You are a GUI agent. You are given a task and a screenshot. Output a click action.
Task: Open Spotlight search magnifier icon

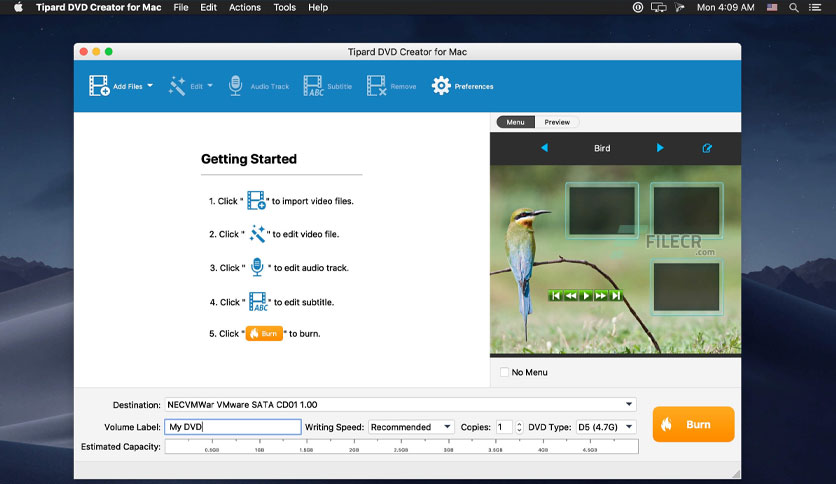click(x=794, y=7)
